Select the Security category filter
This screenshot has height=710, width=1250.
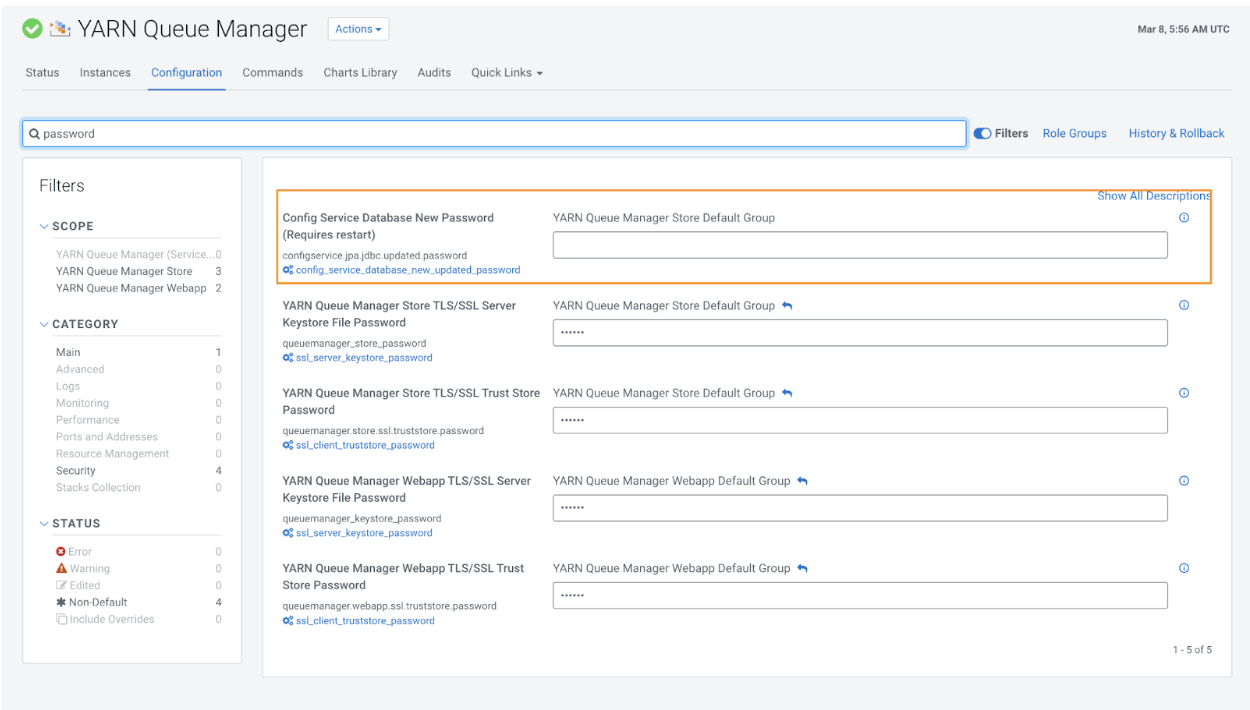coord(75,470)
